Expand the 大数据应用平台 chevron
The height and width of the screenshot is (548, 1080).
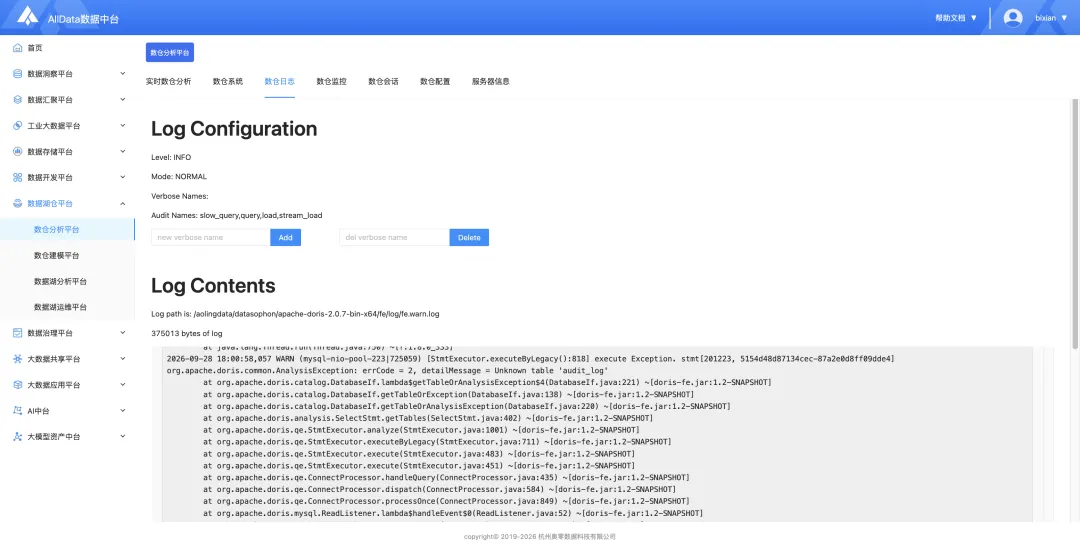click(123, 385)
